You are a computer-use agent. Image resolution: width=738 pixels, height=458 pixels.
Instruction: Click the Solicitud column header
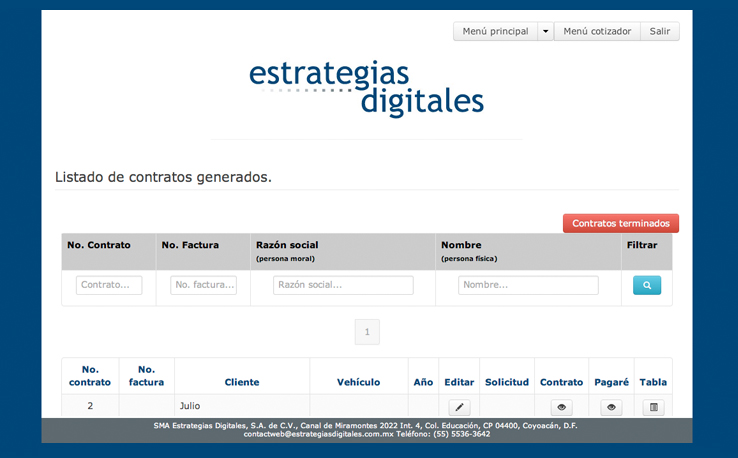(x=507, y=382)
